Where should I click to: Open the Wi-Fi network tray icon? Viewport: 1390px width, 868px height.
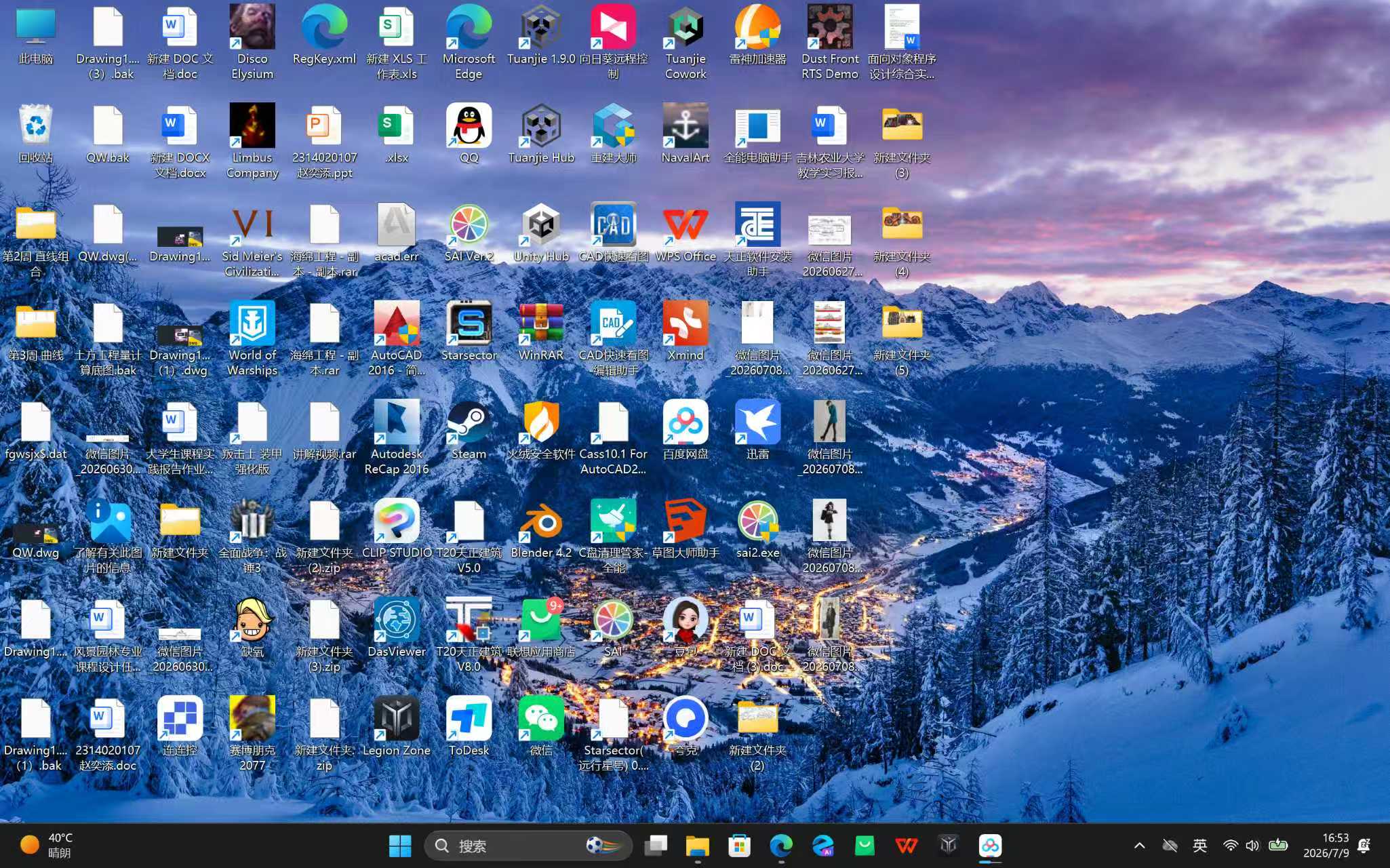1230,846
